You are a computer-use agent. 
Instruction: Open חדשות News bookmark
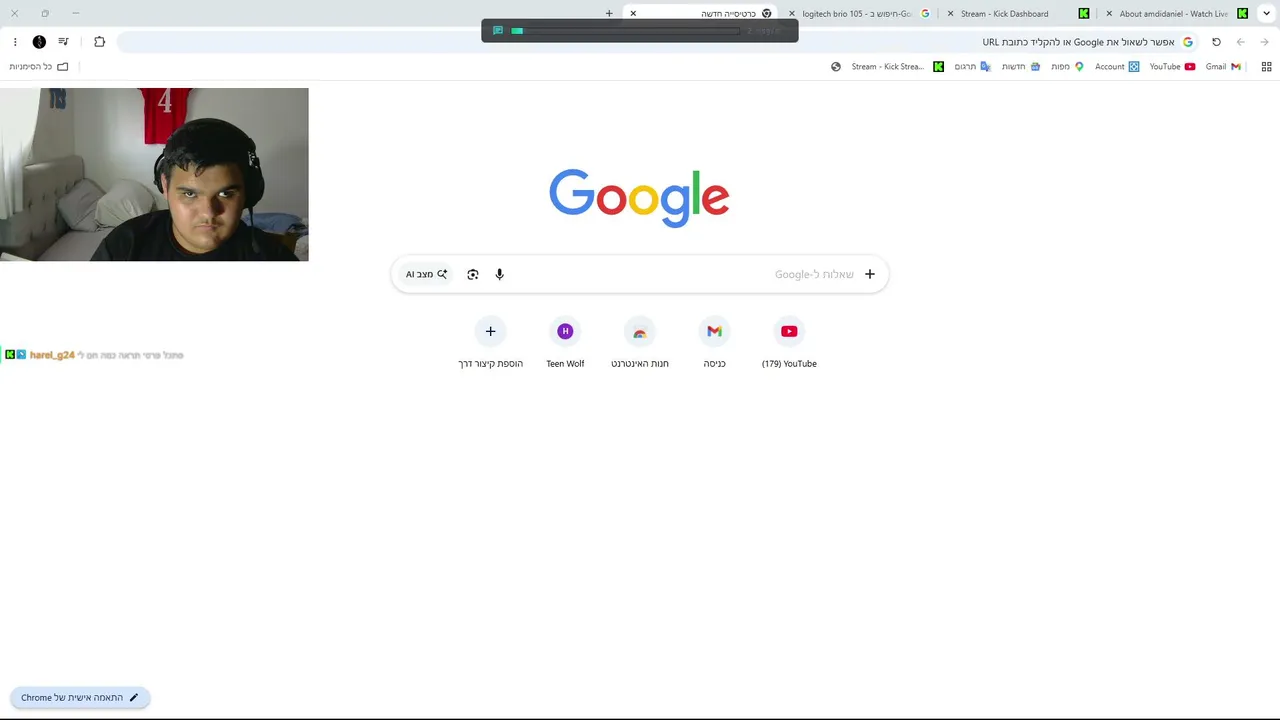(x=1021, y=67)
